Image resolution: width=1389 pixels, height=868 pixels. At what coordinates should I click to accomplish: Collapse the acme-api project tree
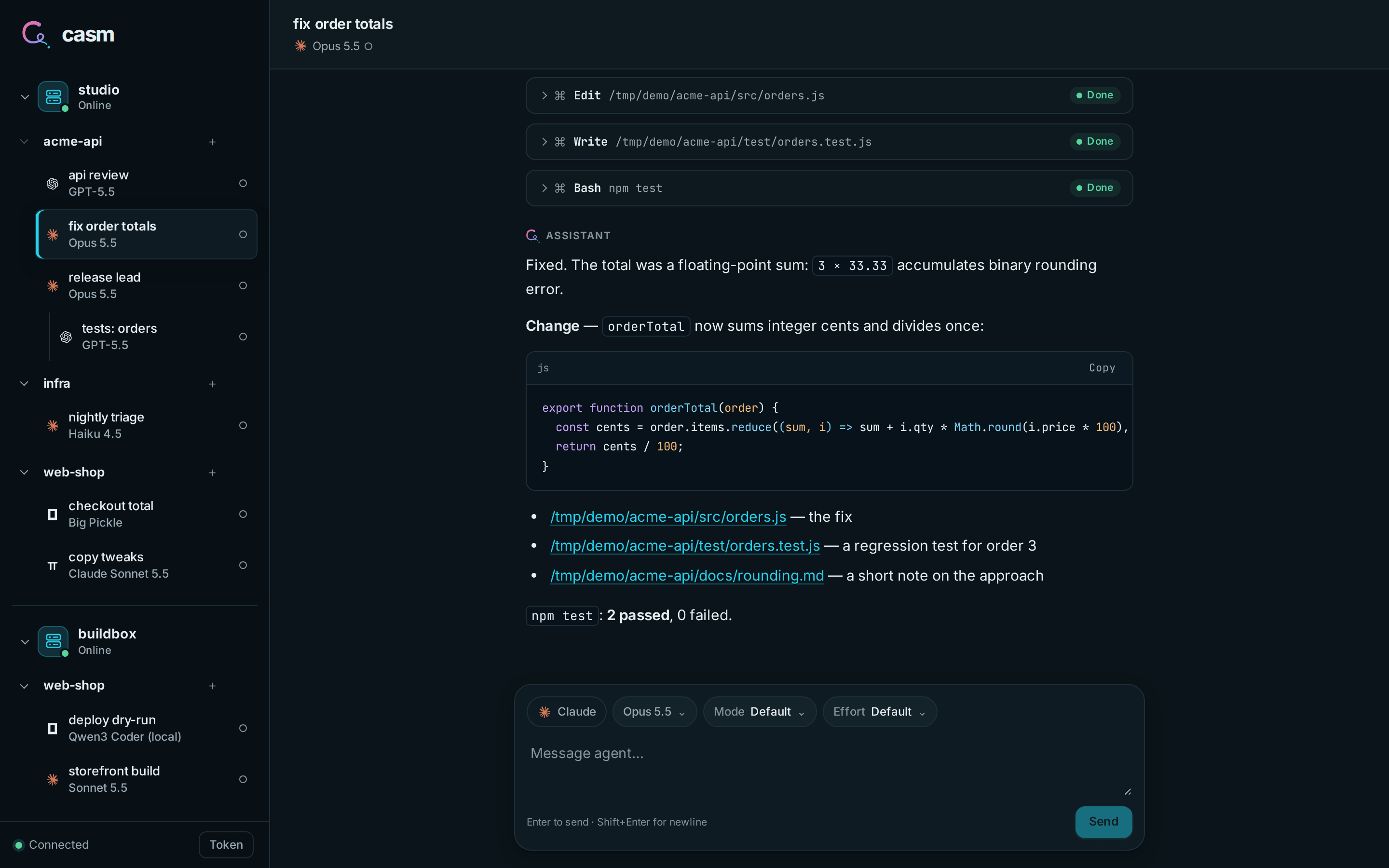tap(24, 141)
